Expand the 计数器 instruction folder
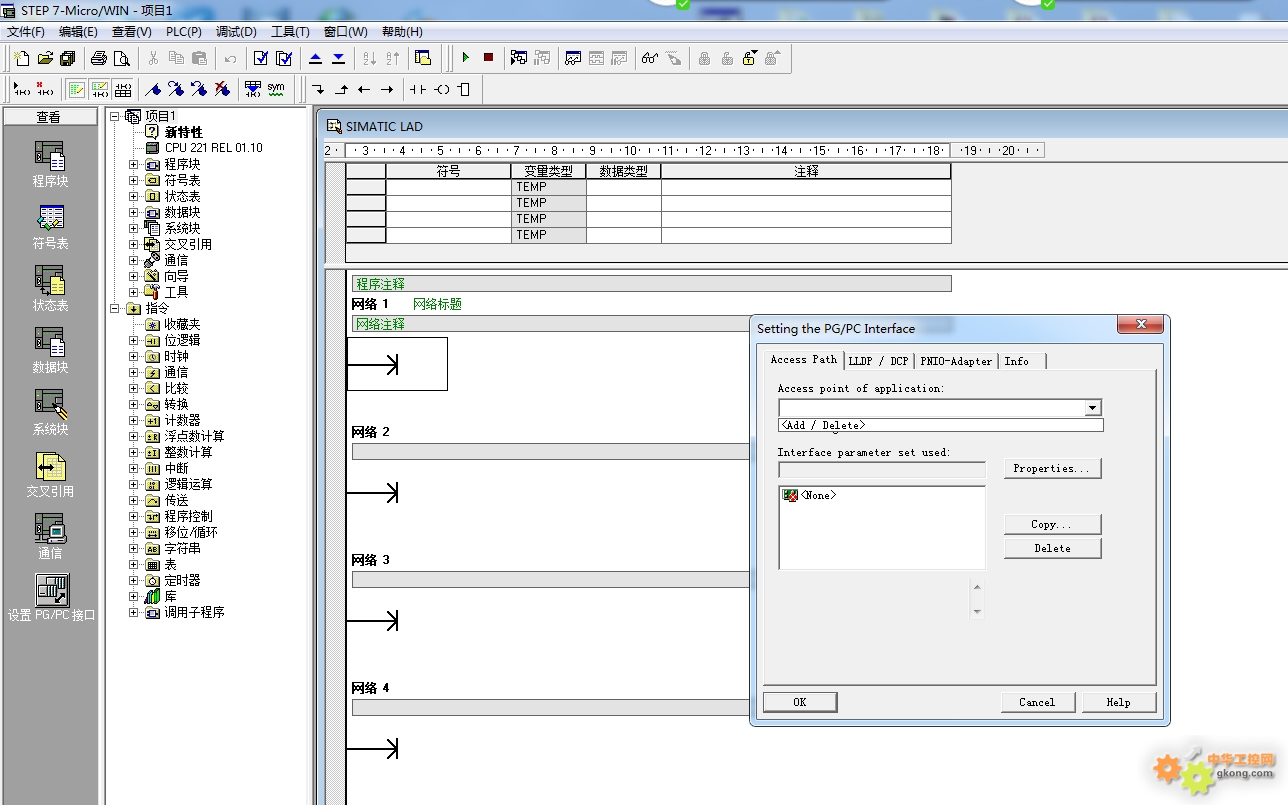The width and height of the screenshot is (1288, 805). (x=134, y=420)
